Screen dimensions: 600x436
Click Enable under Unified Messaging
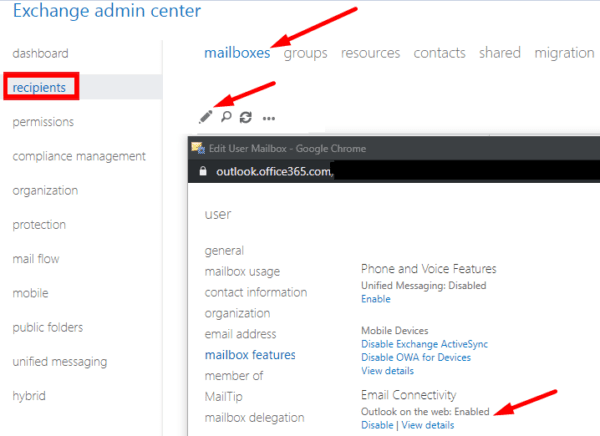click(376, 299)
